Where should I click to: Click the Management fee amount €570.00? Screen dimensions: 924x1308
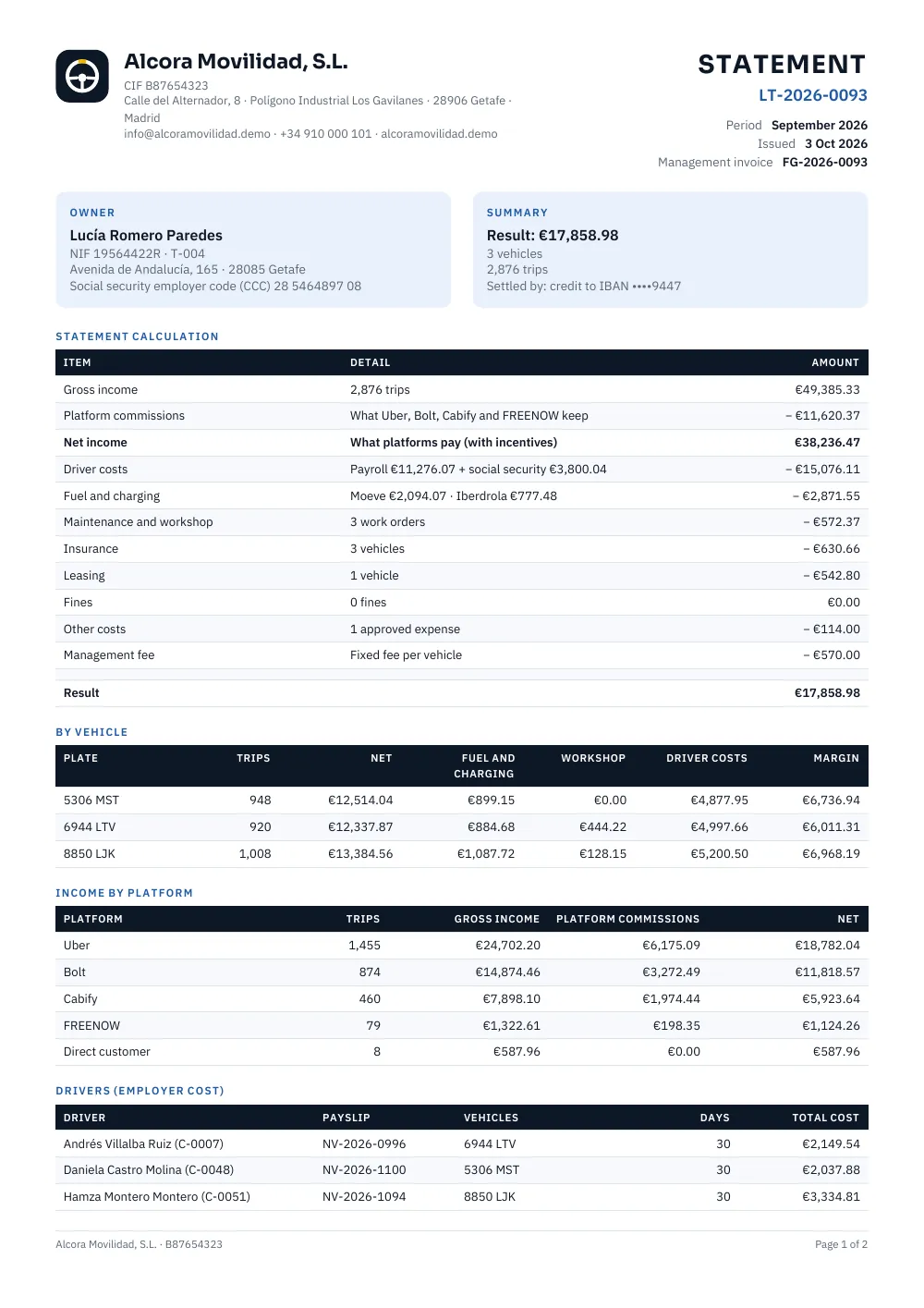coord(832,655)
